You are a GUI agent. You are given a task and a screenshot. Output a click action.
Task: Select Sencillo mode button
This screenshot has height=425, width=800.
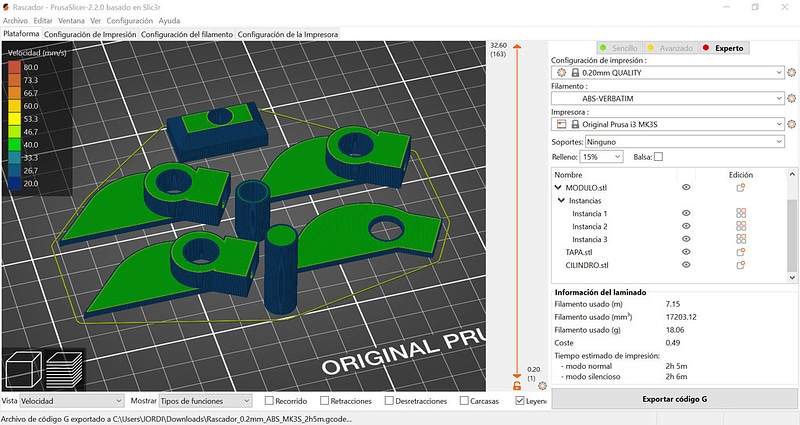[x=620, y=48]
